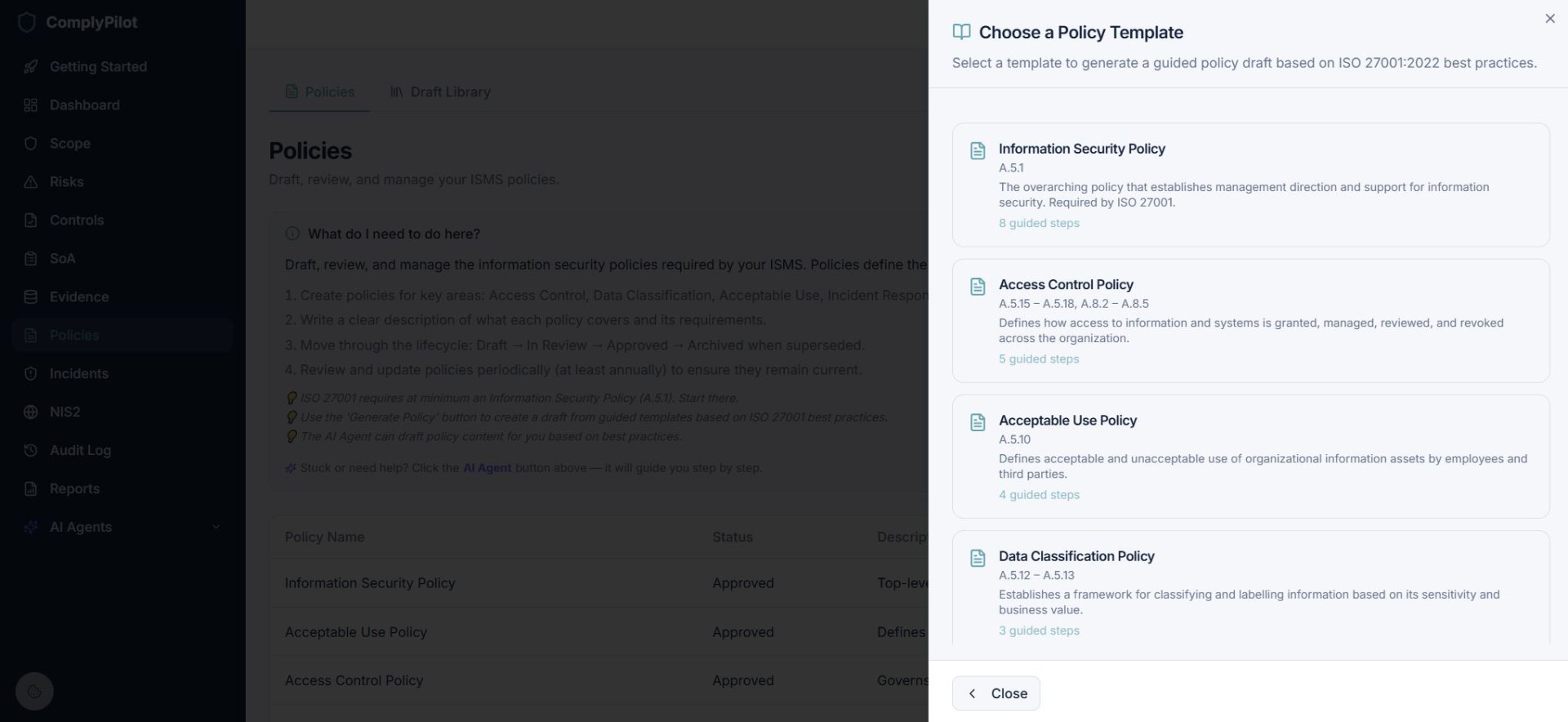Click the Information Security Policy template icon
The width and height of the screenshot is (1568, 722).
tap(978, 150)
